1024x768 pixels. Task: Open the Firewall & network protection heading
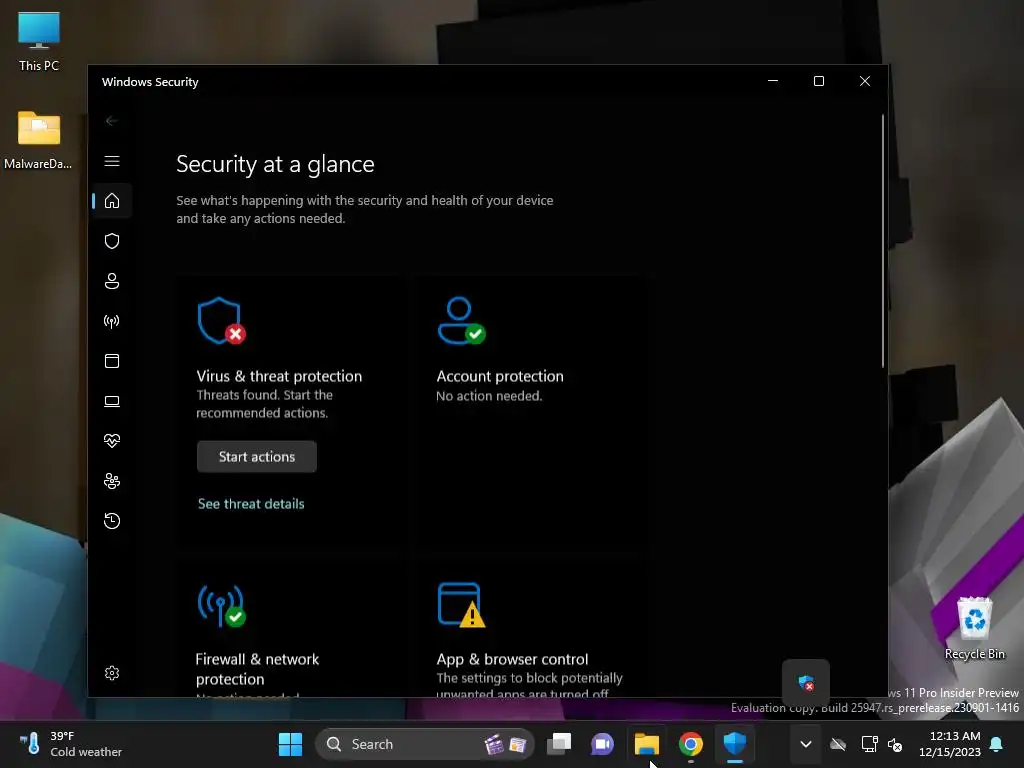pyautogui.click(x=257, y=669)
